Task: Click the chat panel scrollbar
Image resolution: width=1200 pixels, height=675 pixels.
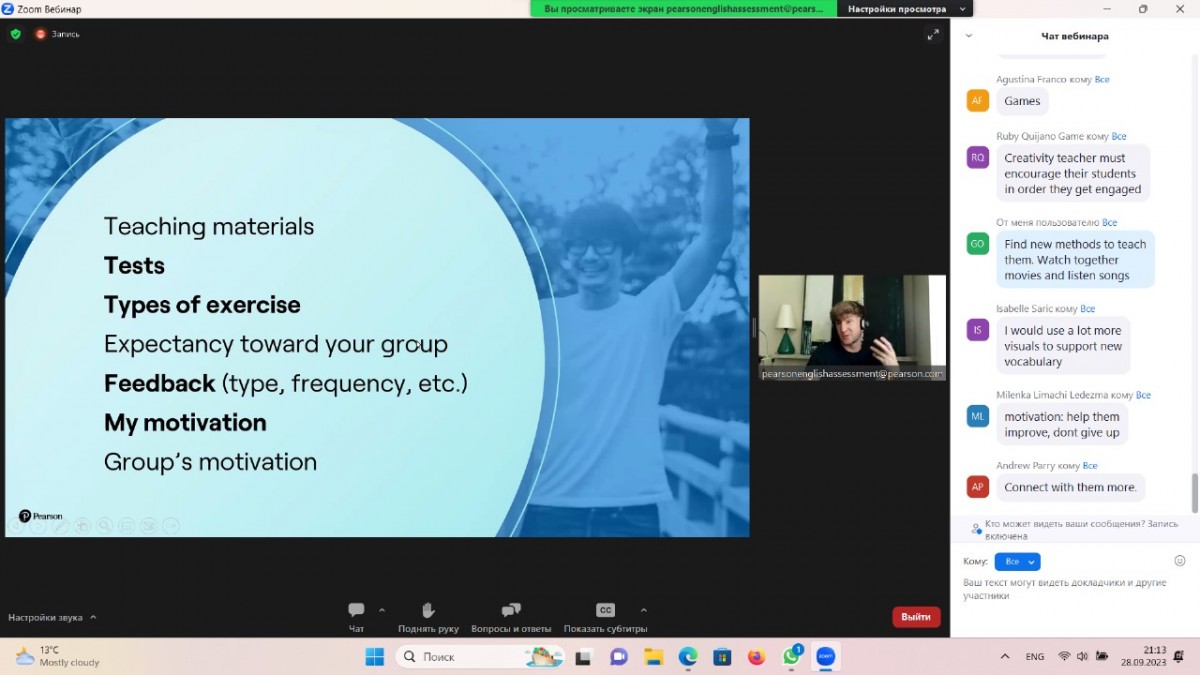Action: [x=1193, y=490]
